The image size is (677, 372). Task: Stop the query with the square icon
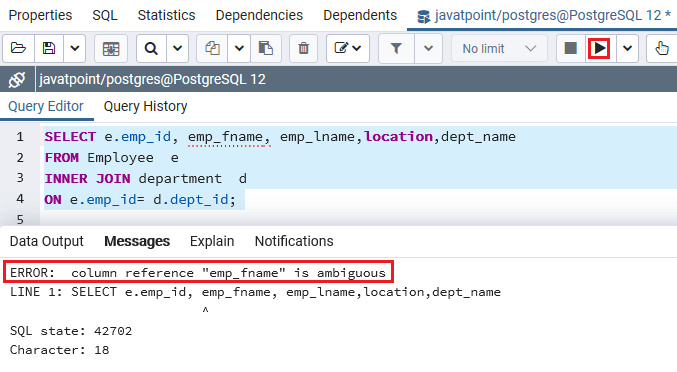coord(571,49)
